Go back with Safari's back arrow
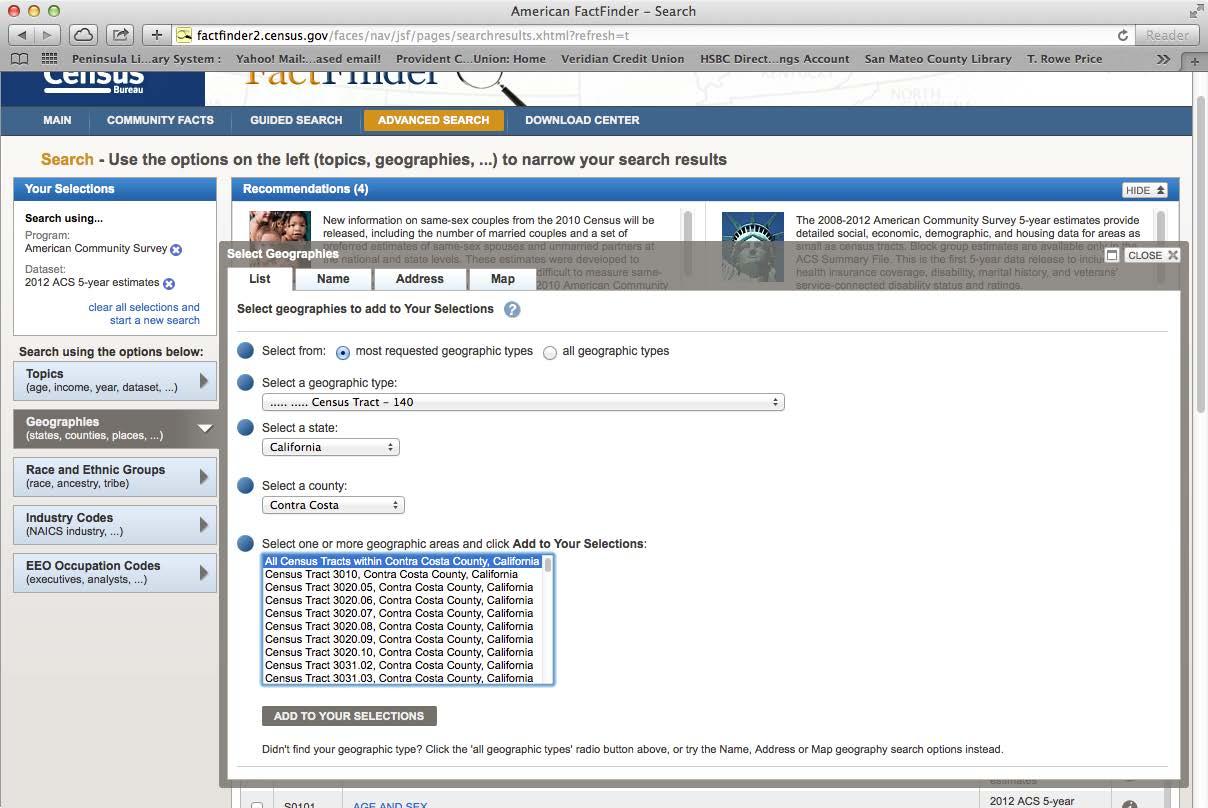1208x808 pixels. 22,35
